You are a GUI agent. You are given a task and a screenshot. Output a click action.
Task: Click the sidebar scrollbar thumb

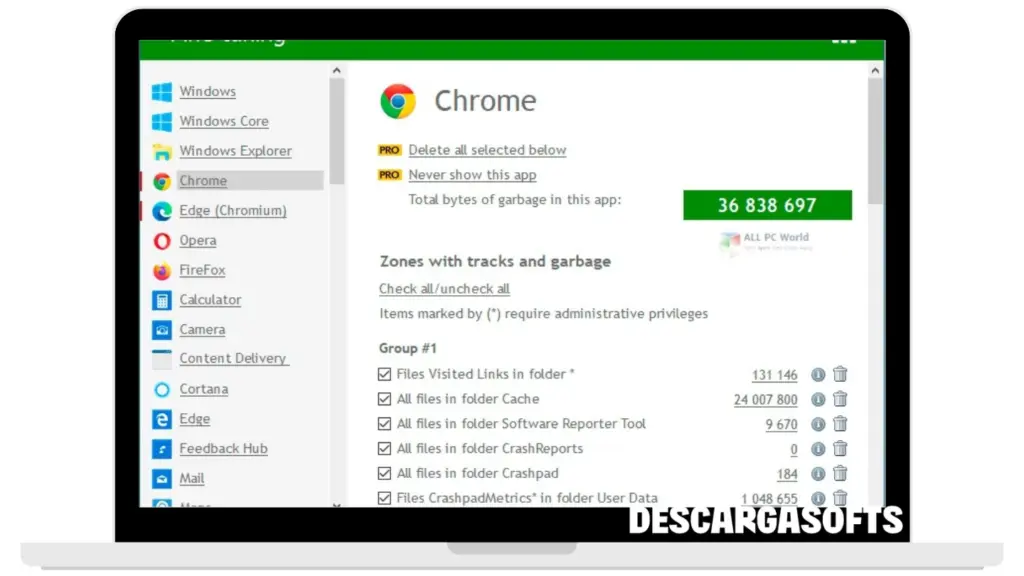point(336,131)
